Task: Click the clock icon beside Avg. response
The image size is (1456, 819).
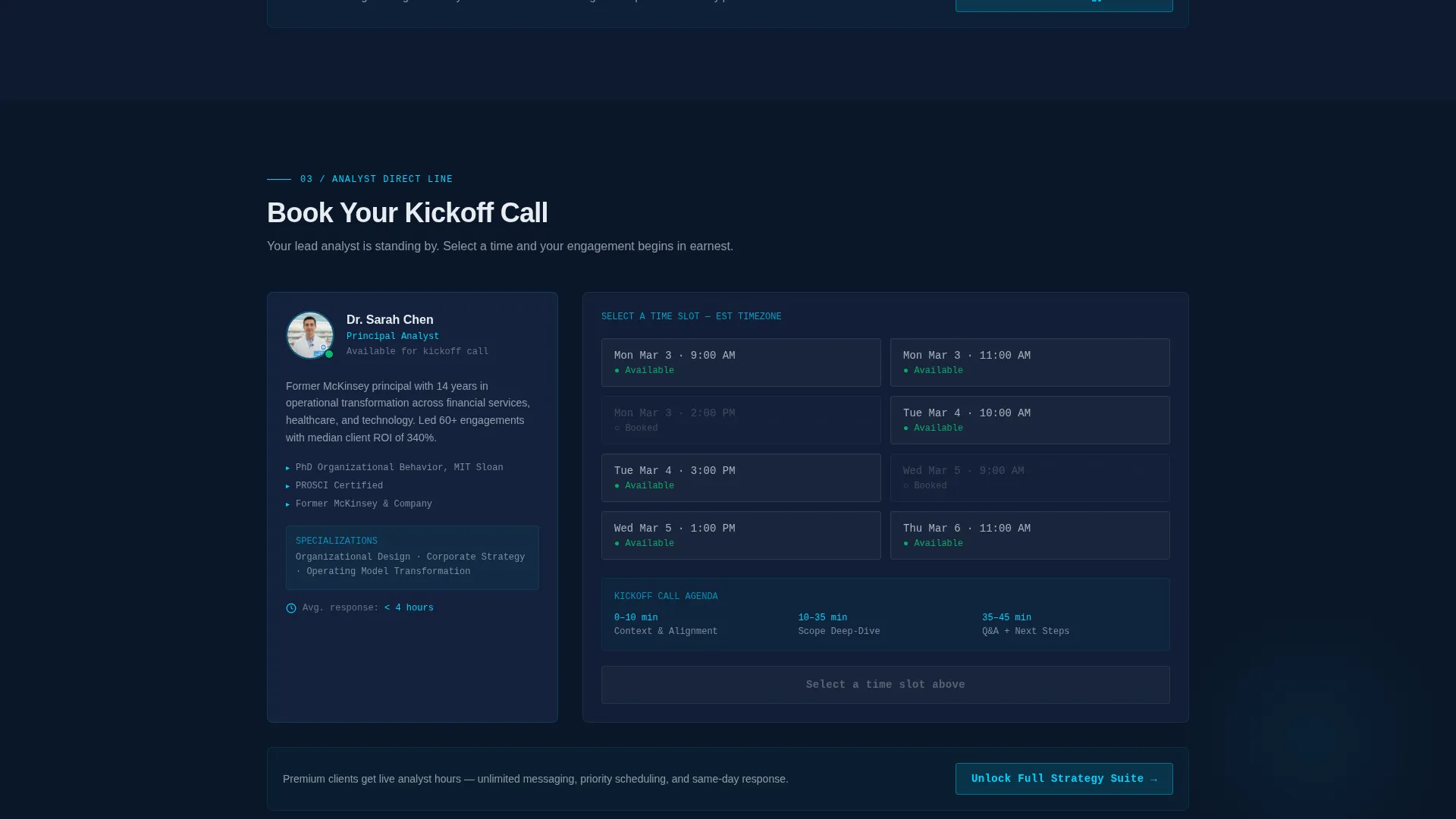Action: 291,608
